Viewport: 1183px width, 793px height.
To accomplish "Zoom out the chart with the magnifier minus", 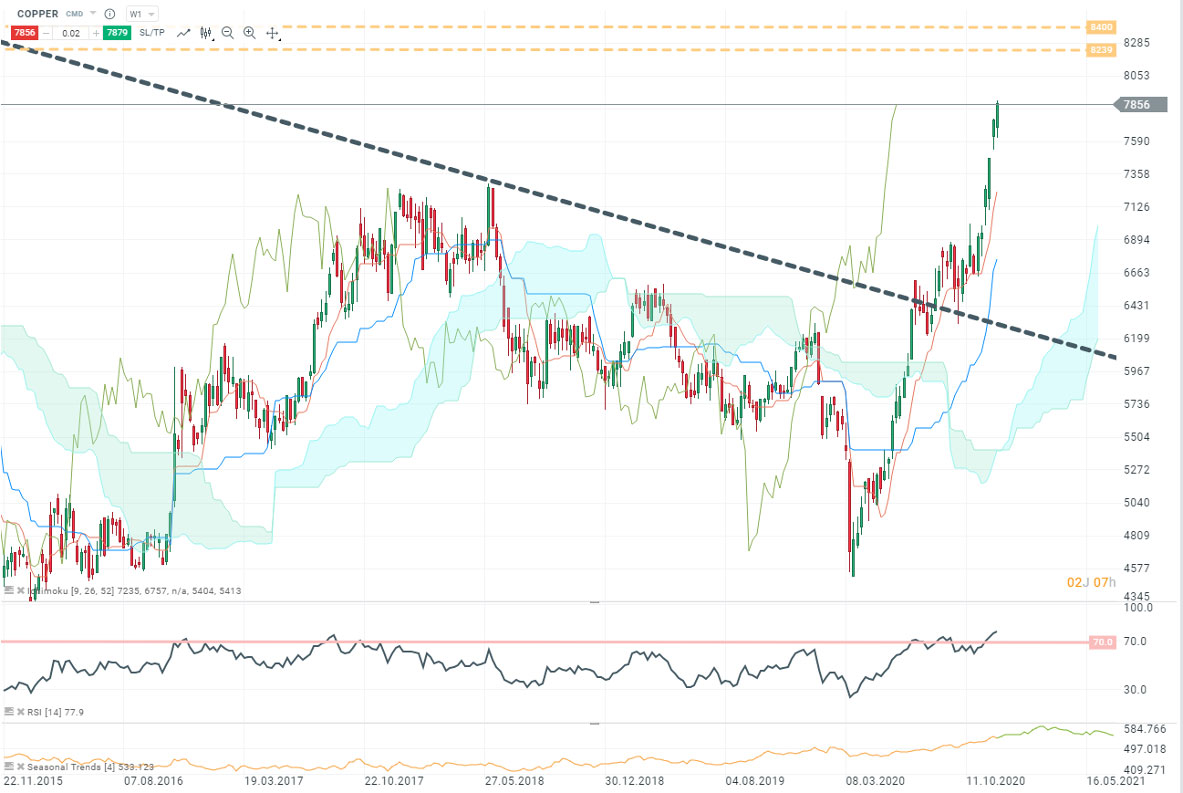I will pos(228,33).
